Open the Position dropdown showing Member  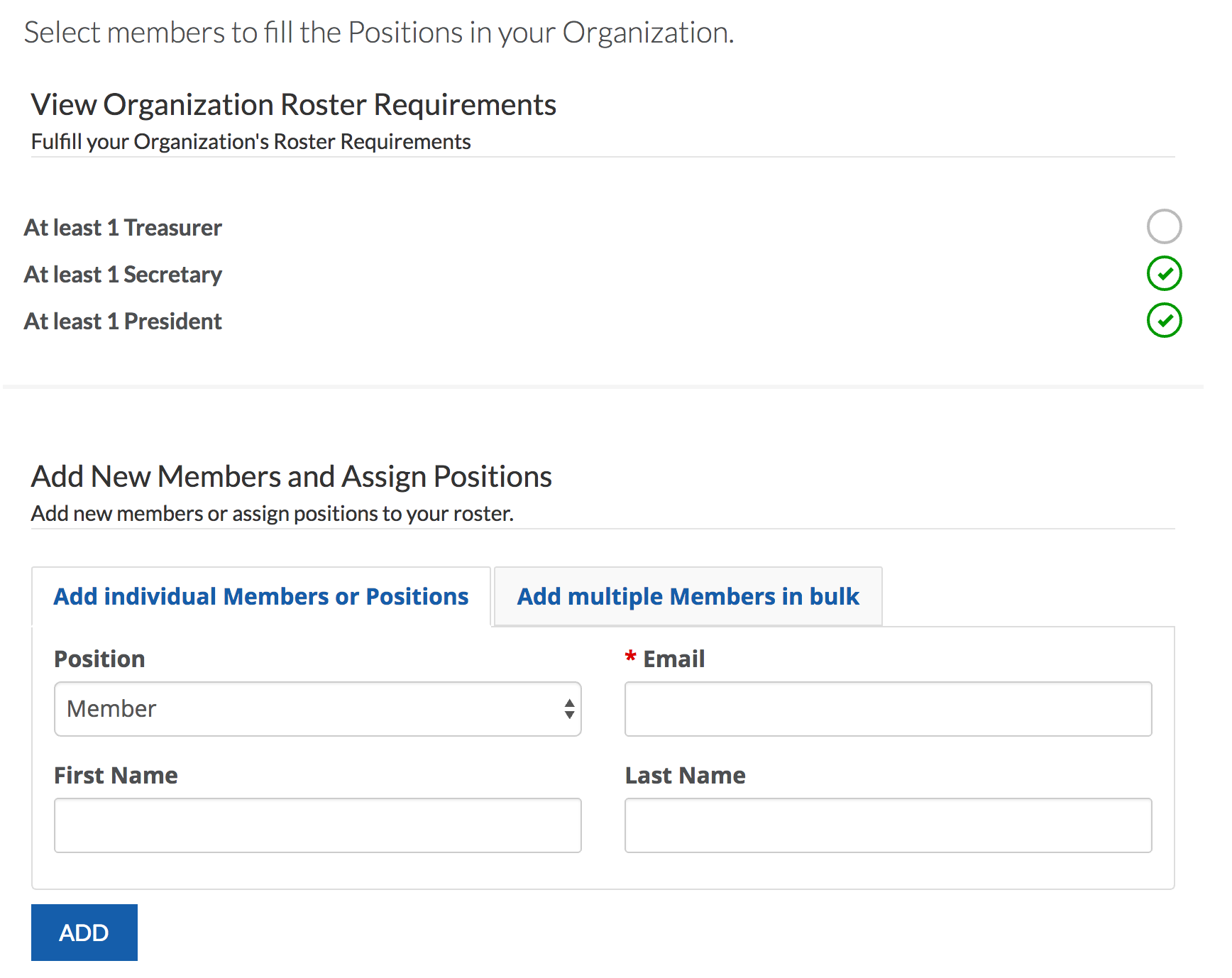[317, 709]
